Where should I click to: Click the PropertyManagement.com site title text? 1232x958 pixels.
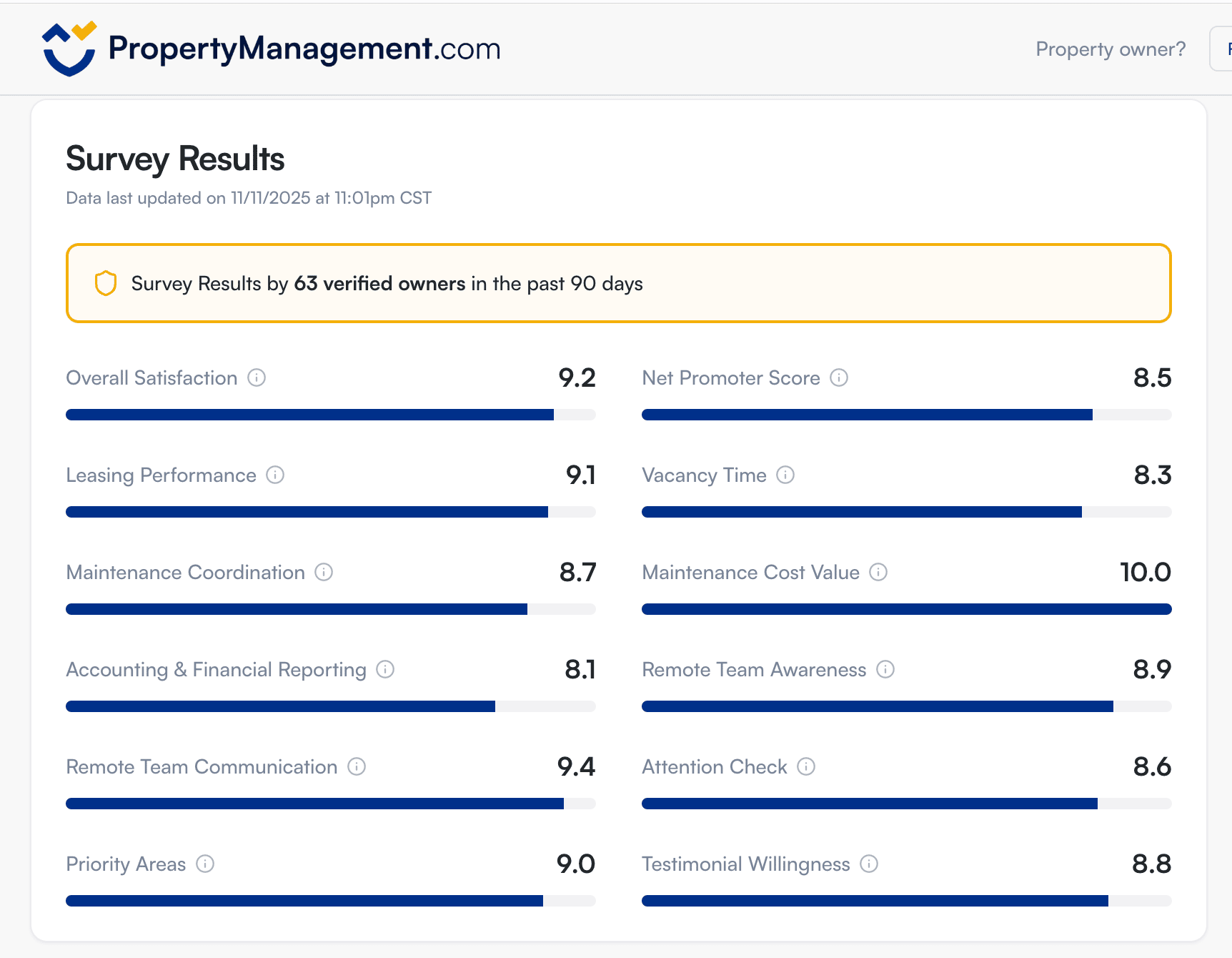coord(303,47)
